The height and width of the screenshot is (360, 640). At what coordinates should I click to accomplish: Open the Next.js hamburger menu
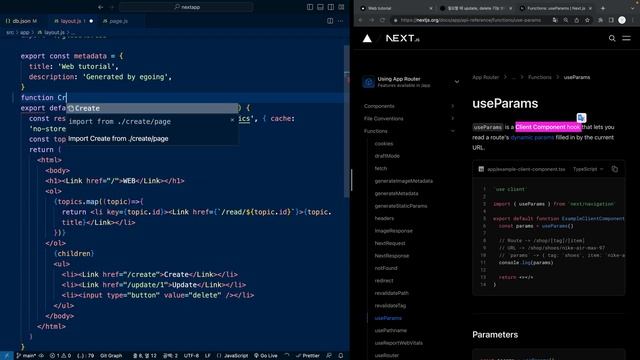coord(626,38)
